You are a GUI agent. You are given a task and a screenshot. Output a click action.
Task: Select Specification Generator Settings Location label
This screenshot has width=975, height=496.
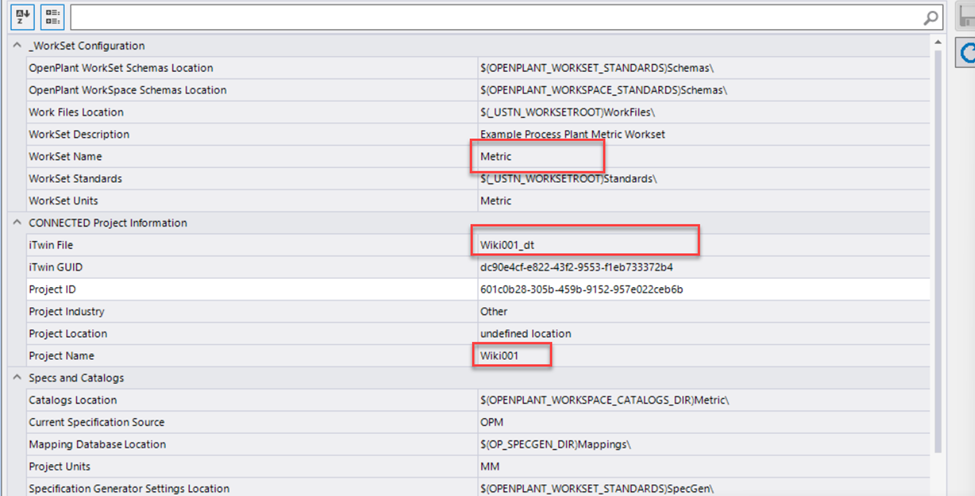pos(129,489)
